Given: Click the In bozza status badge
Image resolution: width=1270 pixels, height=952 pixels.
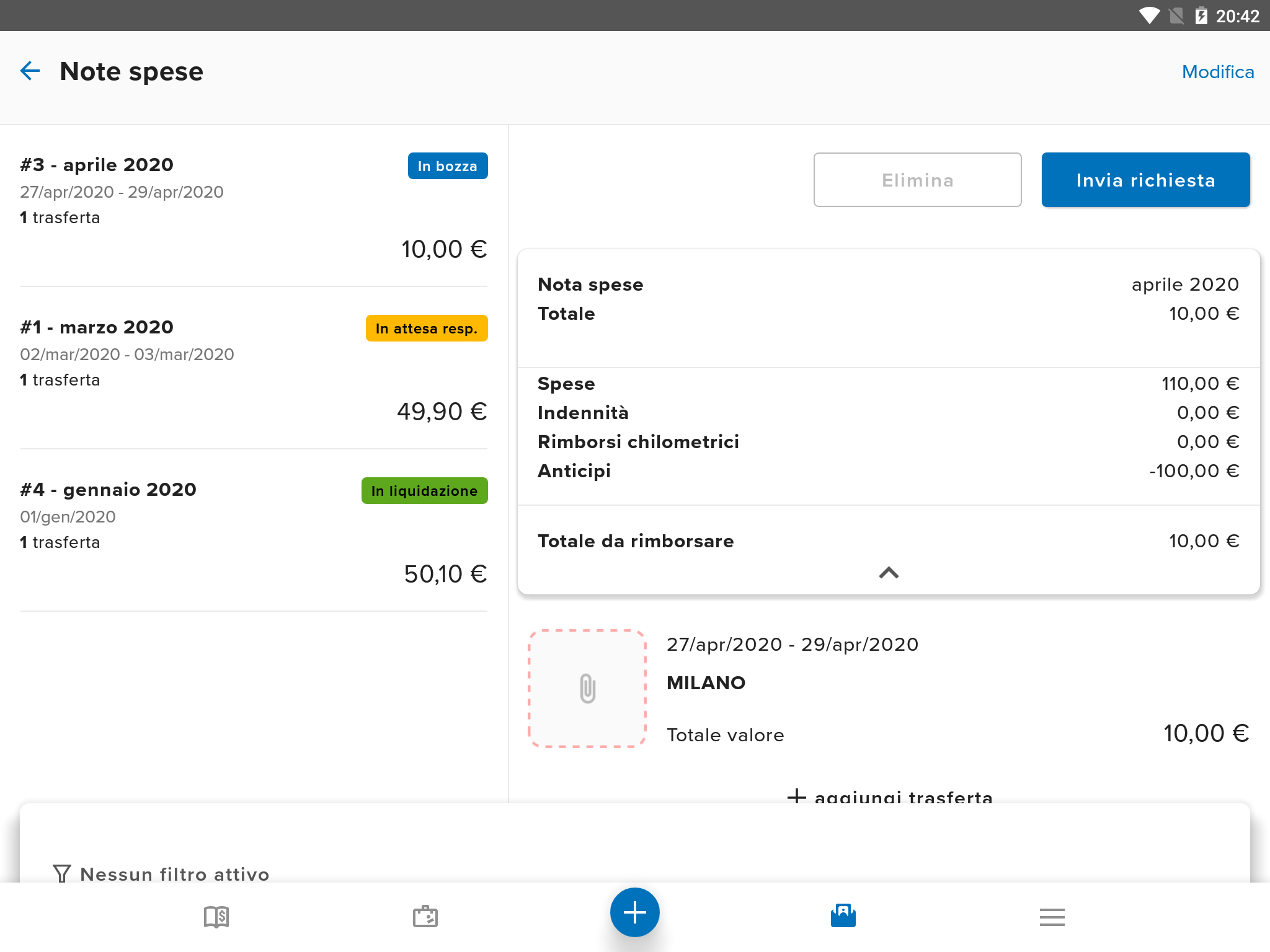Looking at the screenshot, I should pyautogui.click(x=448, y=166).
